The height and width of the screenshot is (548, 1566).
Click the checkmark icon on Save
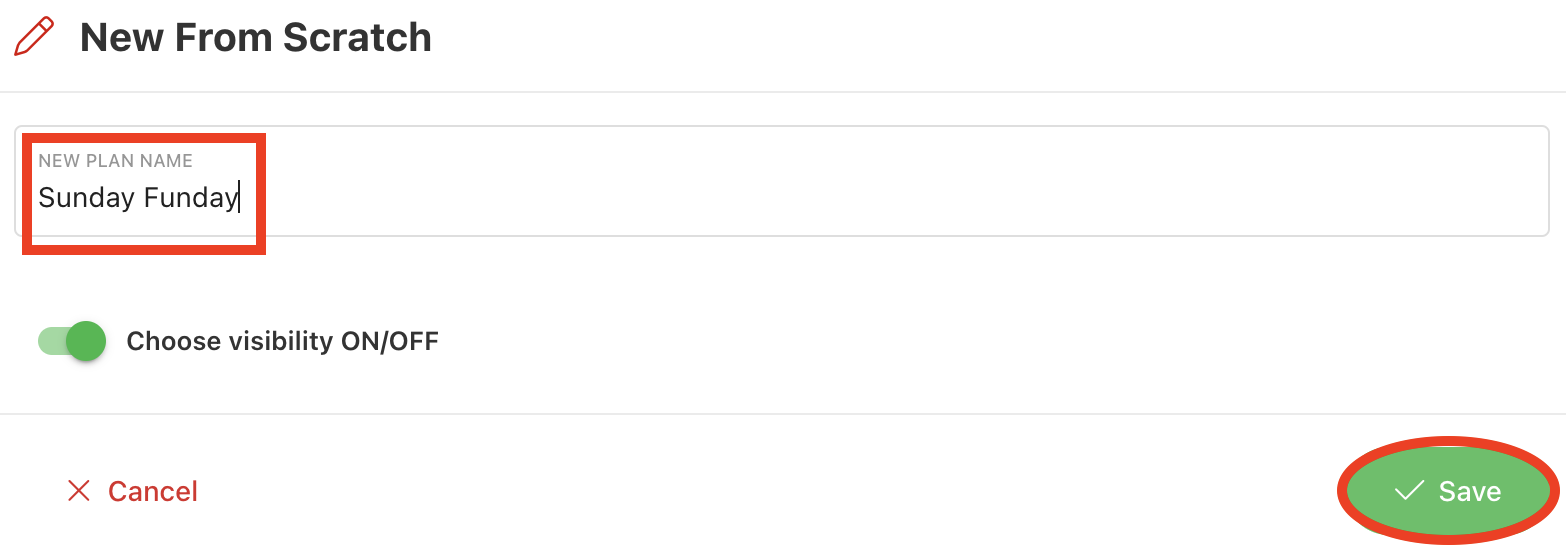pyautogui.click(x=1409, y=491)
